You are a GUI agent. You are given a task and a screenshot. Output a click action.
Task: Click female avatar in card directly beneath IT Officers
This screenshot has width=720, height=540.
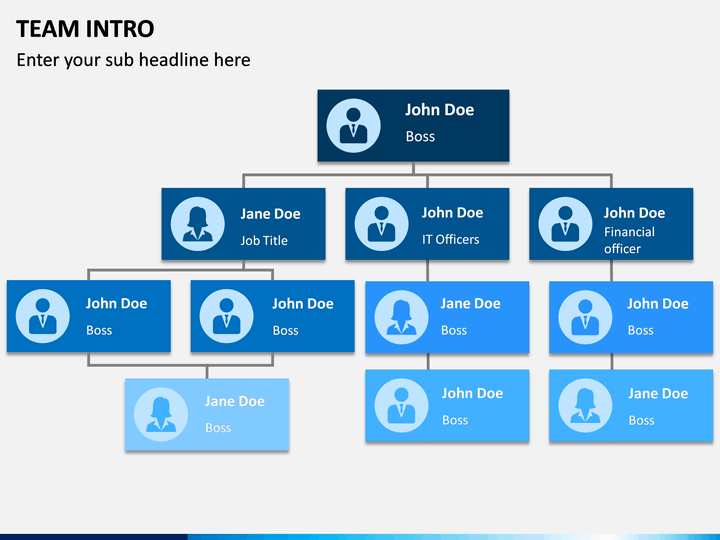tap(401, 317)
